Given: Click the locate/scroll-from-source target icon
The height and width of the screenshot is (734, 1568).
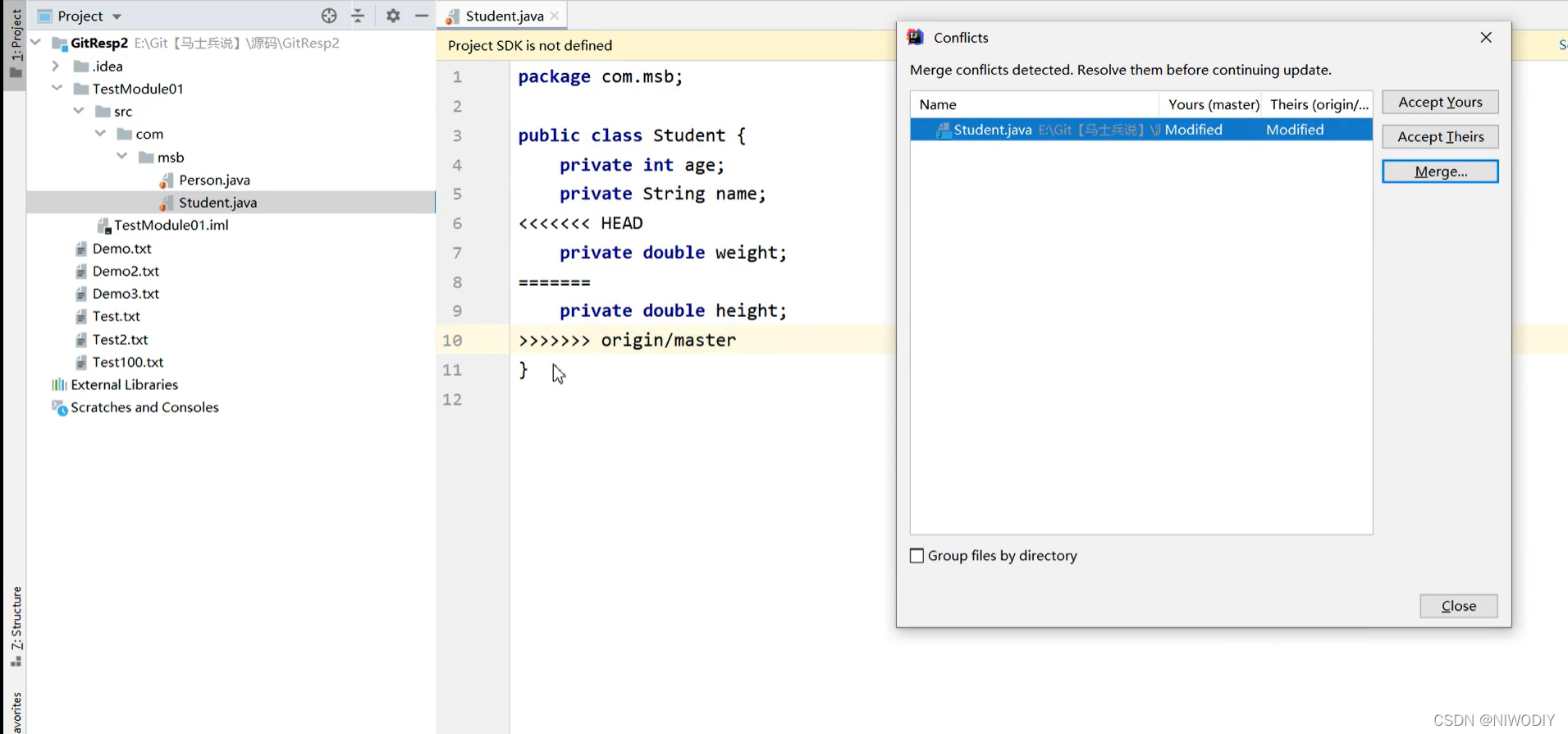Looking at the screenshot, I should tap(329, 16).
